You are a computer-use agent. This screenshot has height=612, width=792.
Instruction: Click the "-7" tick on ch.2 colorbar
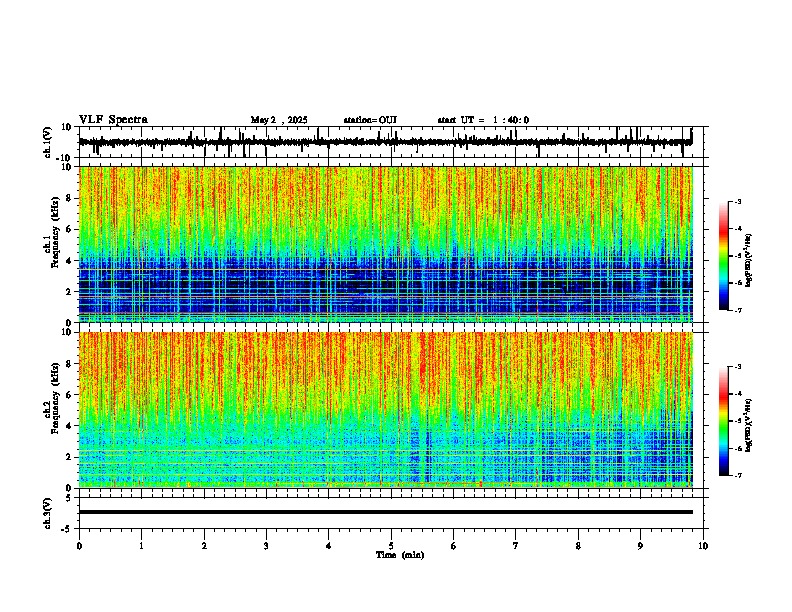coord(737,475)
